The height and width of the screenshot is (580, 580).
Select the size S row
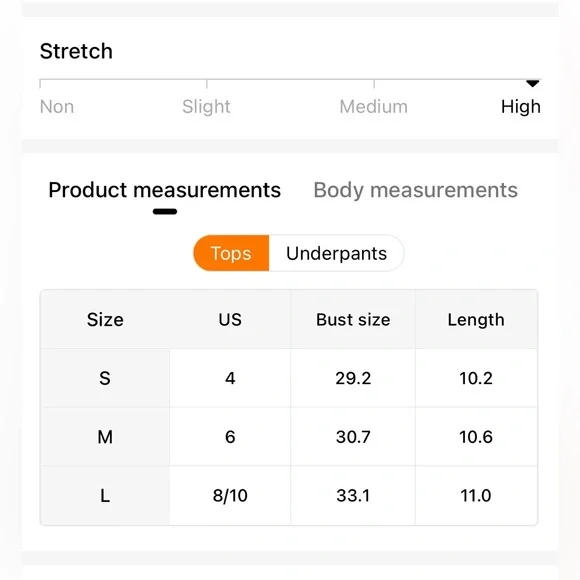tap(289, 378)
